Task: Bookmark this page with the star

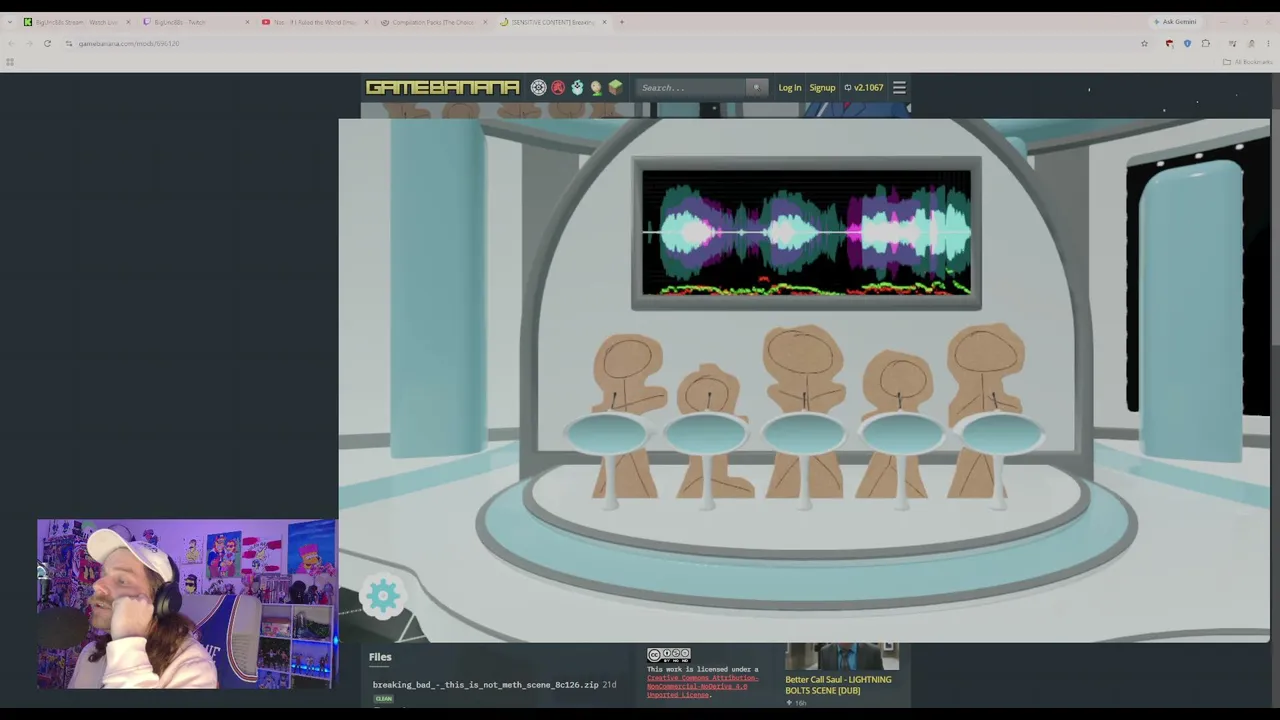Action: point(1144,44)
